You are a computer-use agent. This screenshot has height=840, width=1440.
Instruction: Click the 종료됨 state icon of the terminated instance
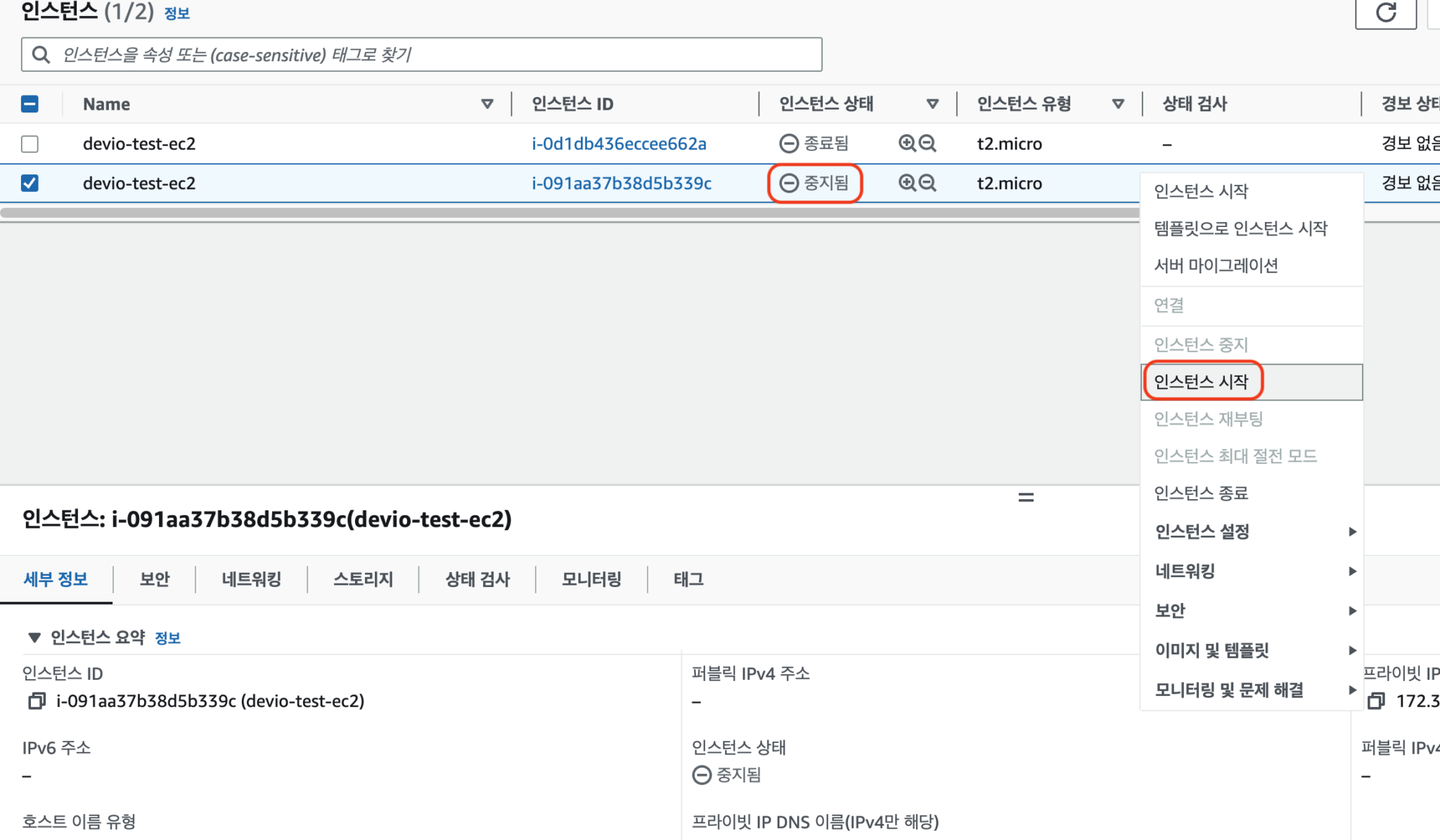tap(788, 143)
